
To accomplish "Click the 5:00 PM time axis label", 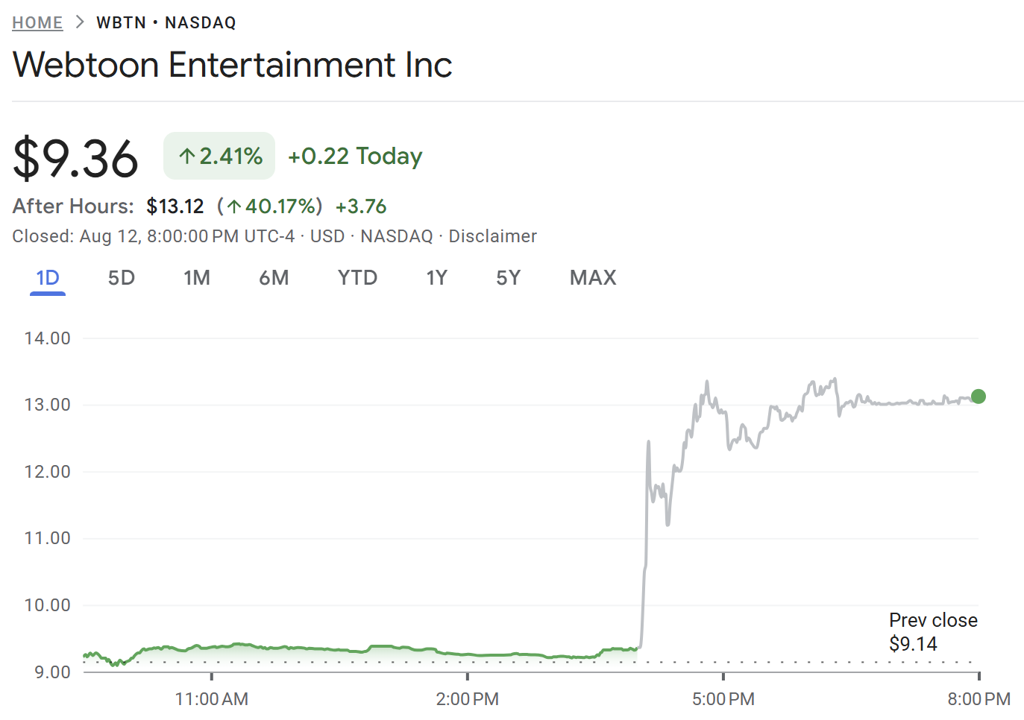I will 722,695.
